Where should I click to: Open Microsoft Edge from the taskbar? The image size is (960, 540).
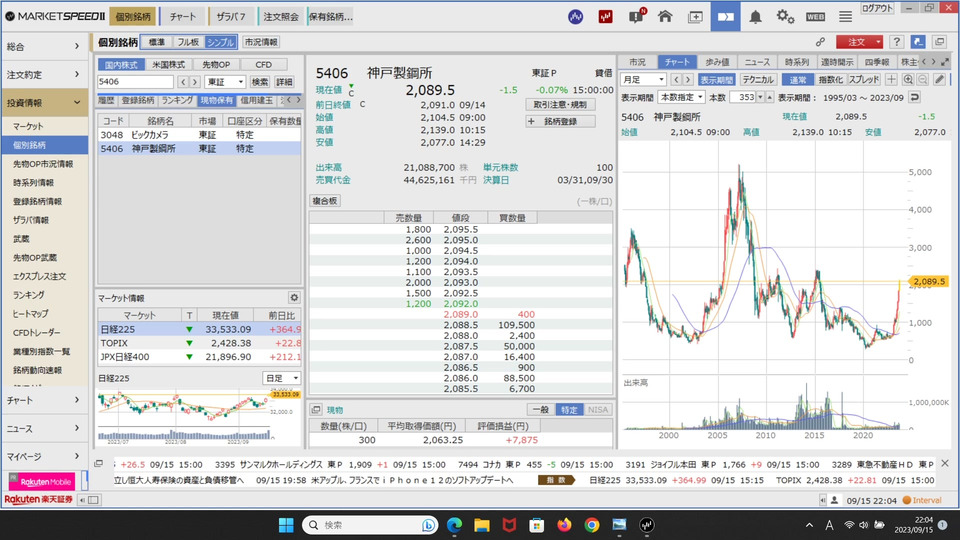click(x=454, y=525)
